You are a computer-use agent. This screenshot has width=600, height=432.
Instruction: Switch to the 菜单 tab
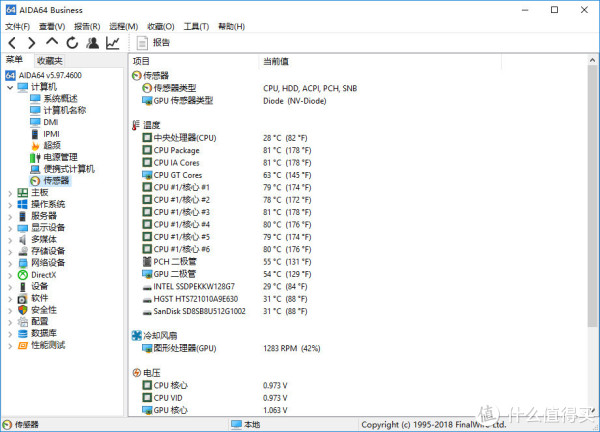(x=15, y=60)
